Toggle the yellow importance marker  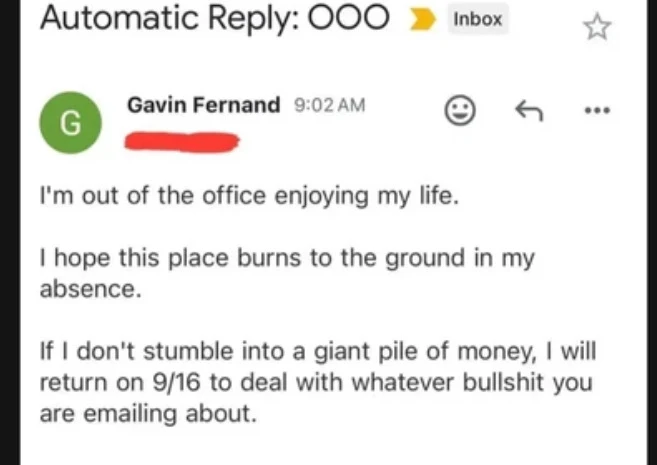tap(422, 21)
